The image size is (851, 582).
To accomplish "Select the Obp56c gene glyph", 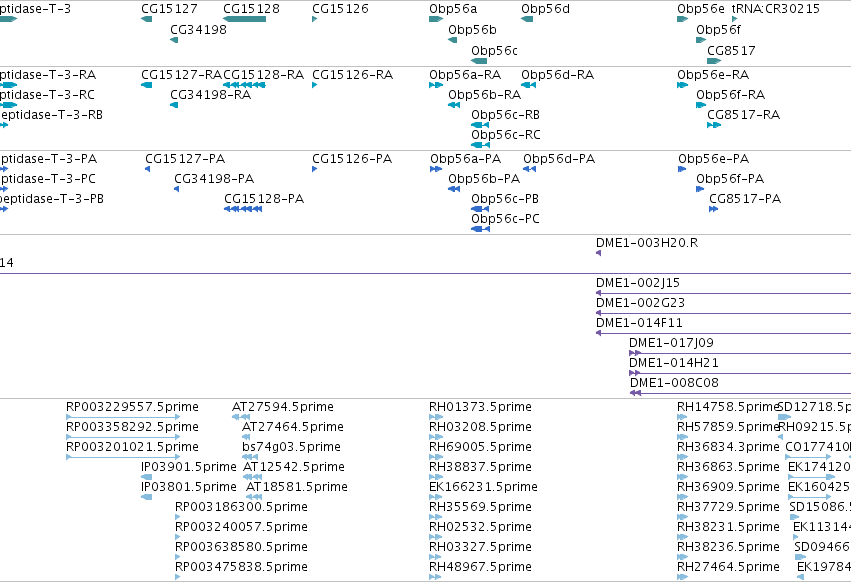I will tap(479, 61).
